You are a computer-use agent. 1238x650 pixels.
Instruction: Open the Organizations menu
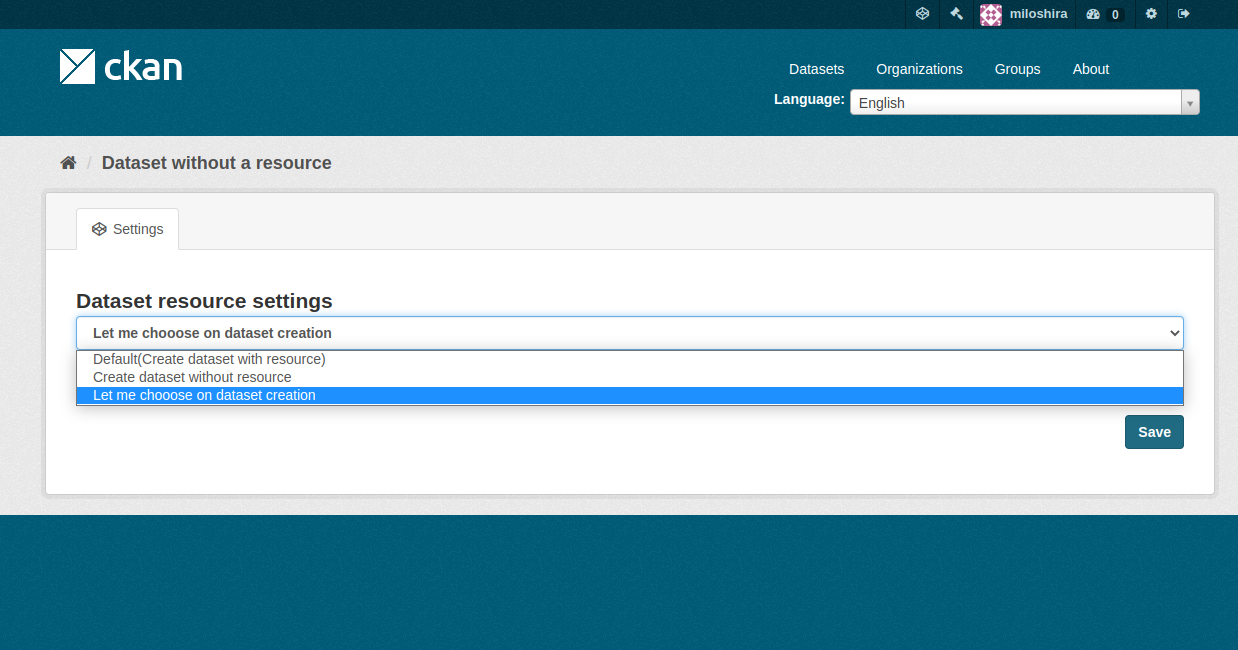point(918,69)
